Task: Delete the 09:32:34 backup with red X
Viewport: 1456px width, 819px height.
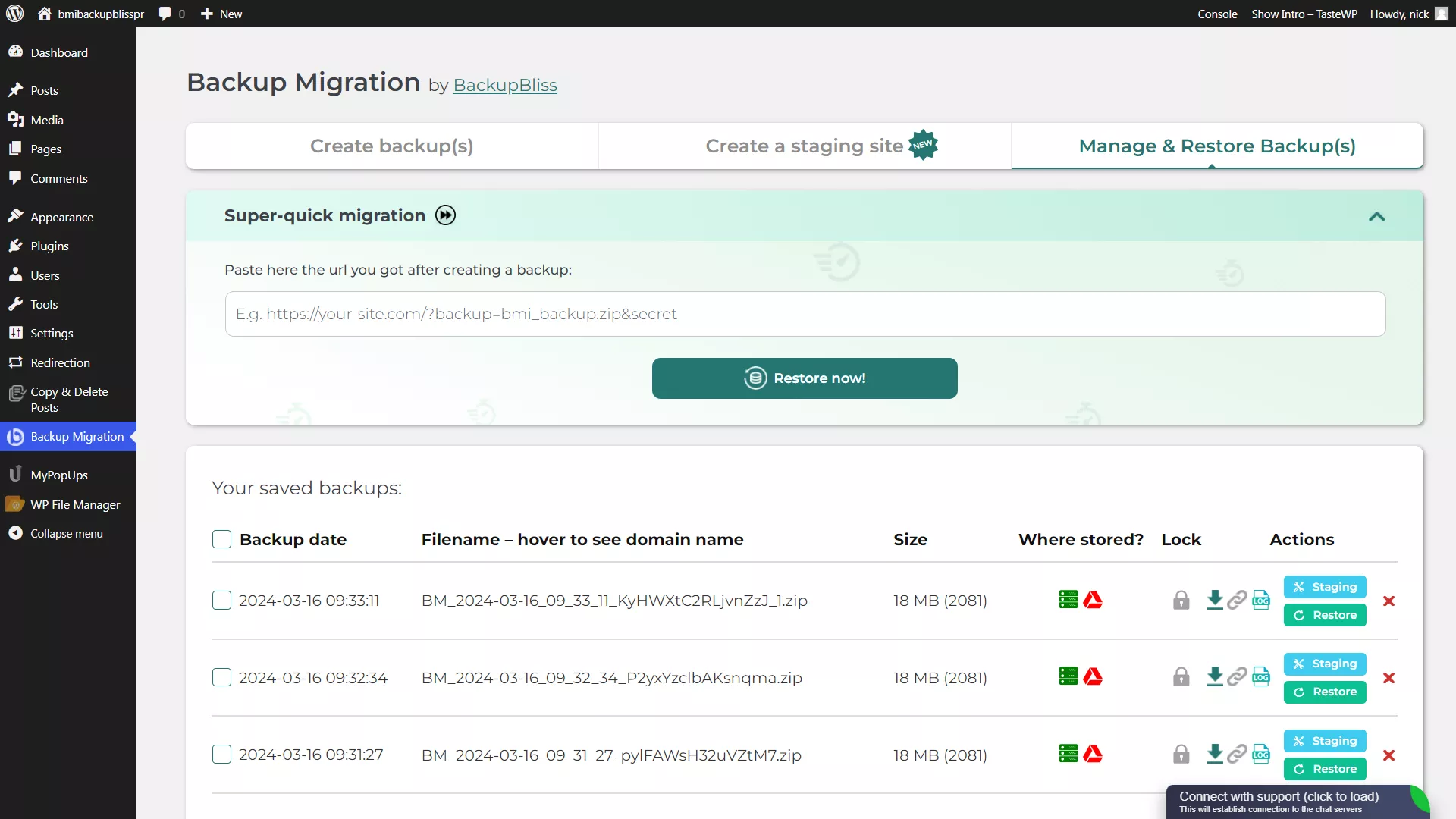Action: click(x=1389, y=678)
